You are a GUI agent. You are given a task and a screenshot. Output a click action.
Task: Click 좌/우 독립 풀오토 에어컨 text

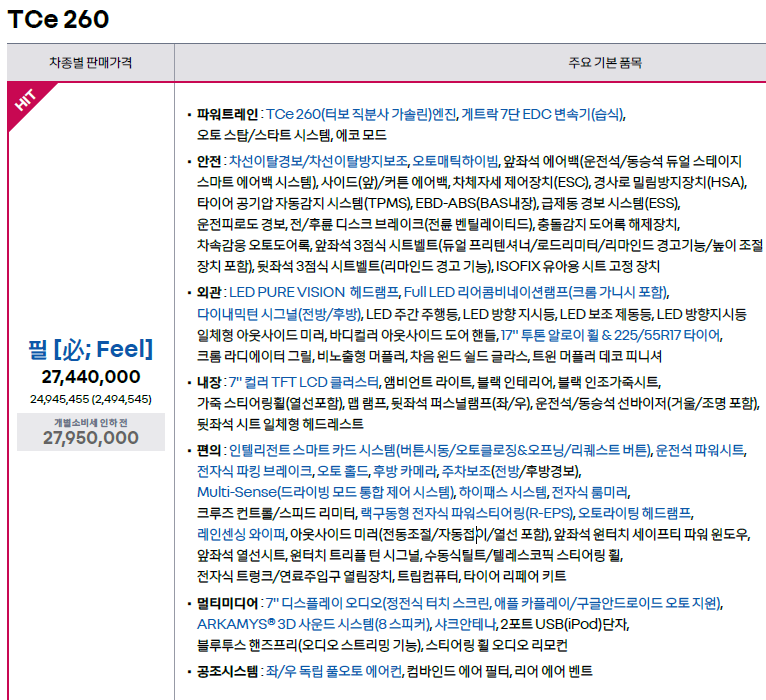point(333,671)
